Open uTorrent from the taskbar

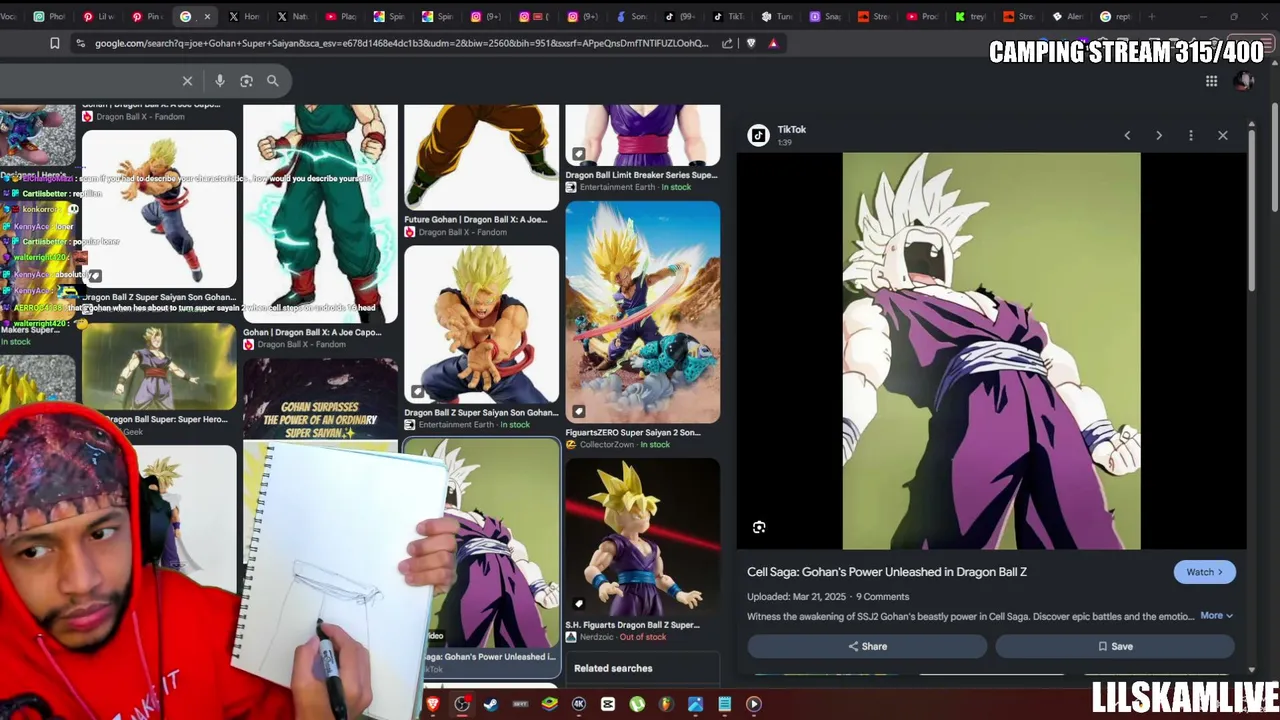pyautogui.click(x=637, y=704)
